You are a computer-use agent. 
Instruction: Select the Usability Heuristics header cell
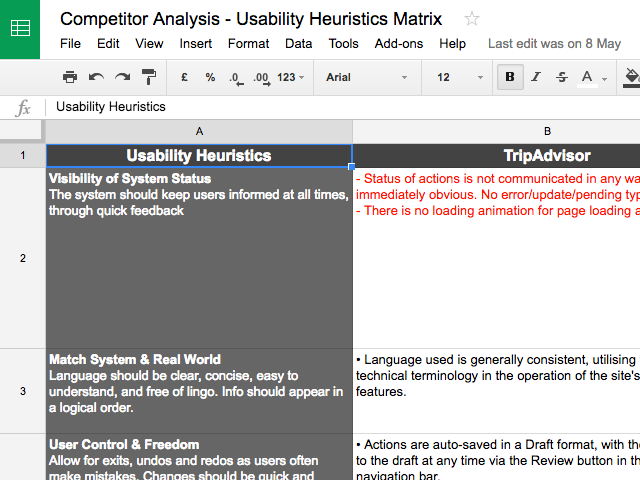click(x=199, y=156)
